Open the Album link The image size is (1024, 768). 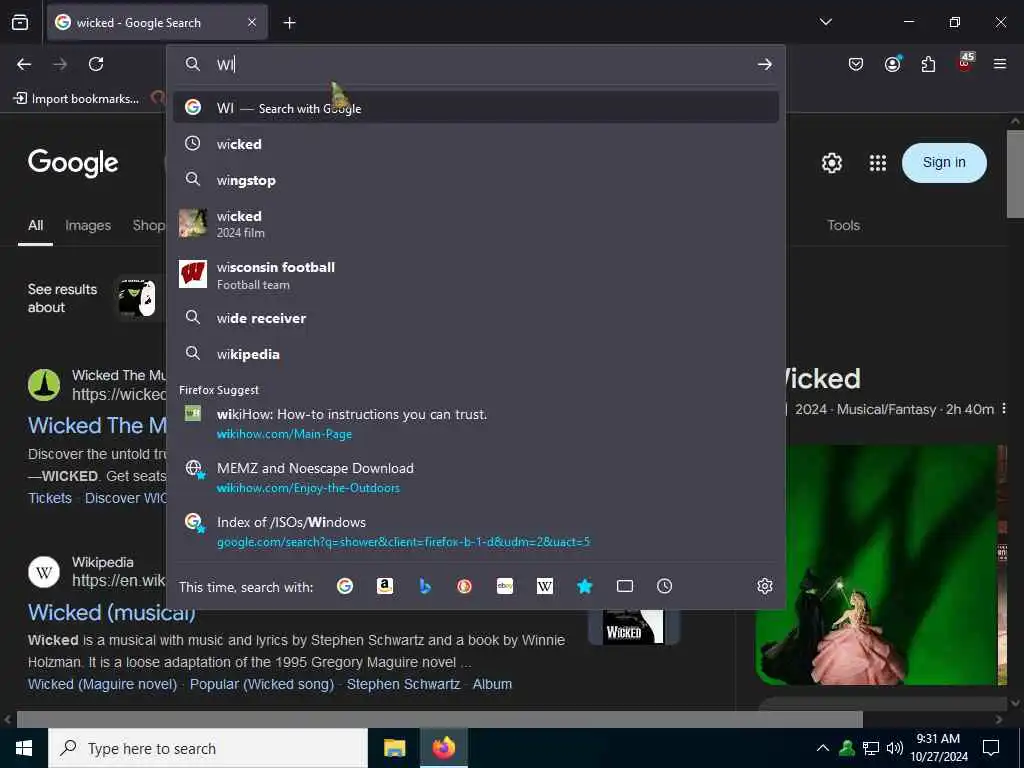coord(492,684)
